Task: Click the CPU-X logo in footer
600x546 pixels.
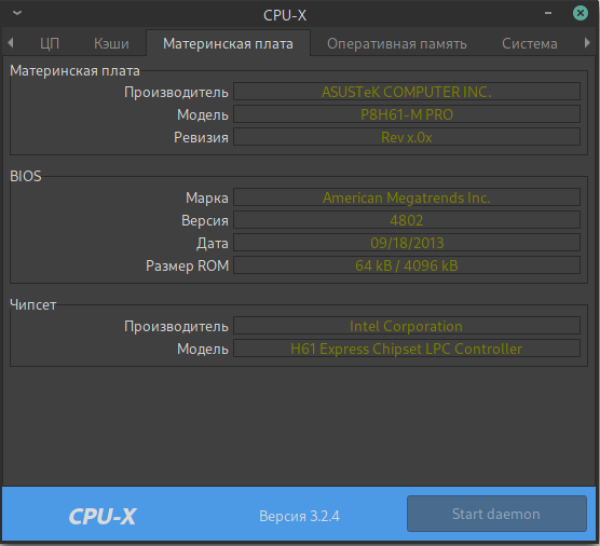Action: [x=102, y=516]
